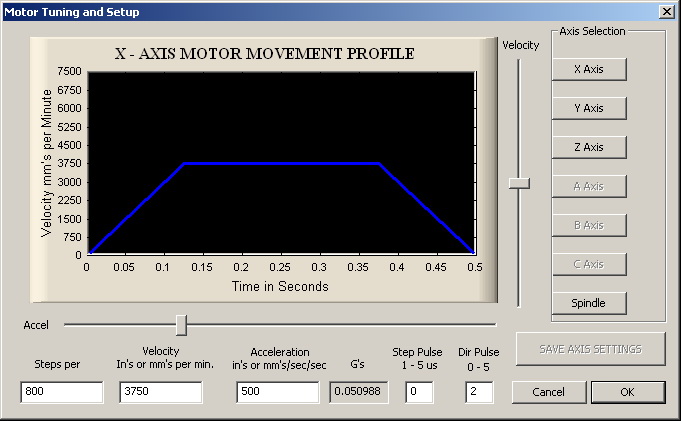Click the G's value field 0.050988
The image size is (681, 421).
tap(358, 392)
